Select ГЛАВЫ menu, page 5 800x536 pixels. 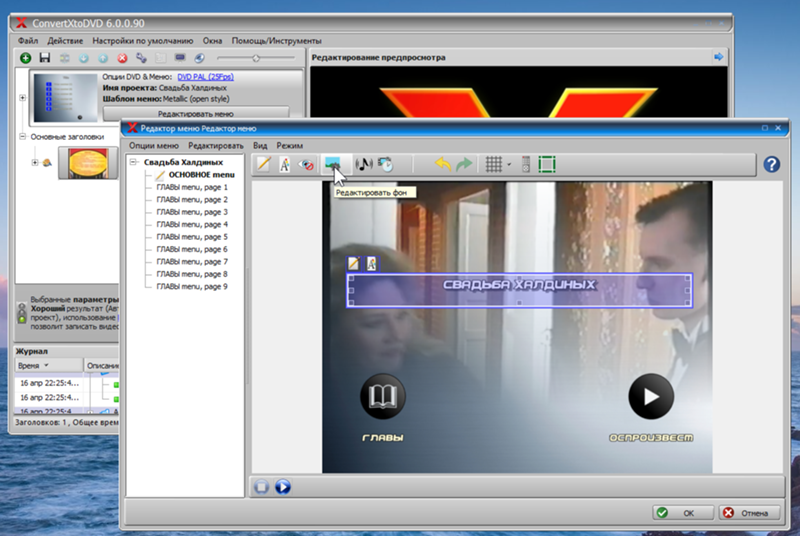tap(192, 237)
